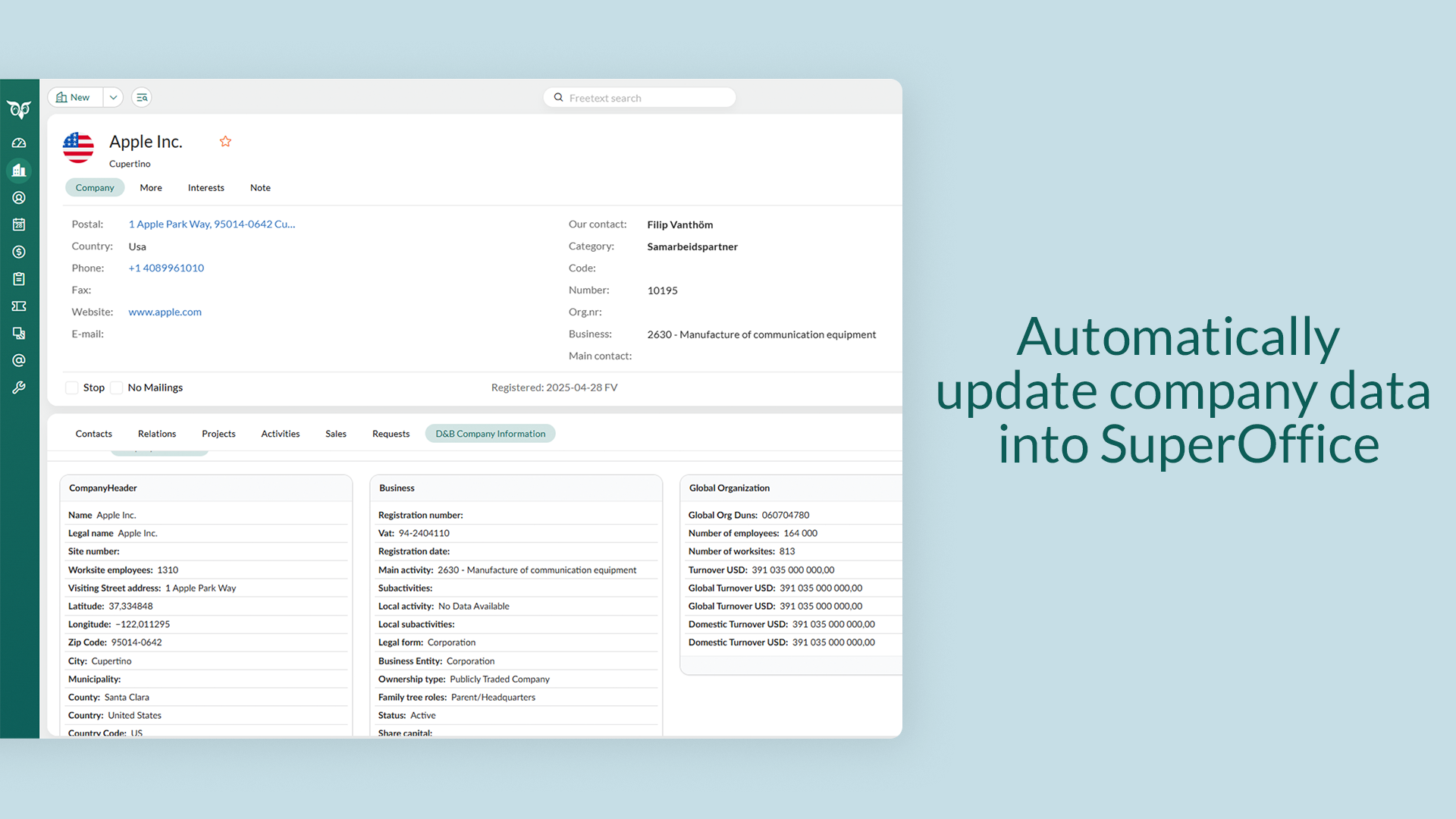Image resolution: width=1456 pixels, height=819 pixels.
Task: Click the Status: Active row
Action: [516, 715]
